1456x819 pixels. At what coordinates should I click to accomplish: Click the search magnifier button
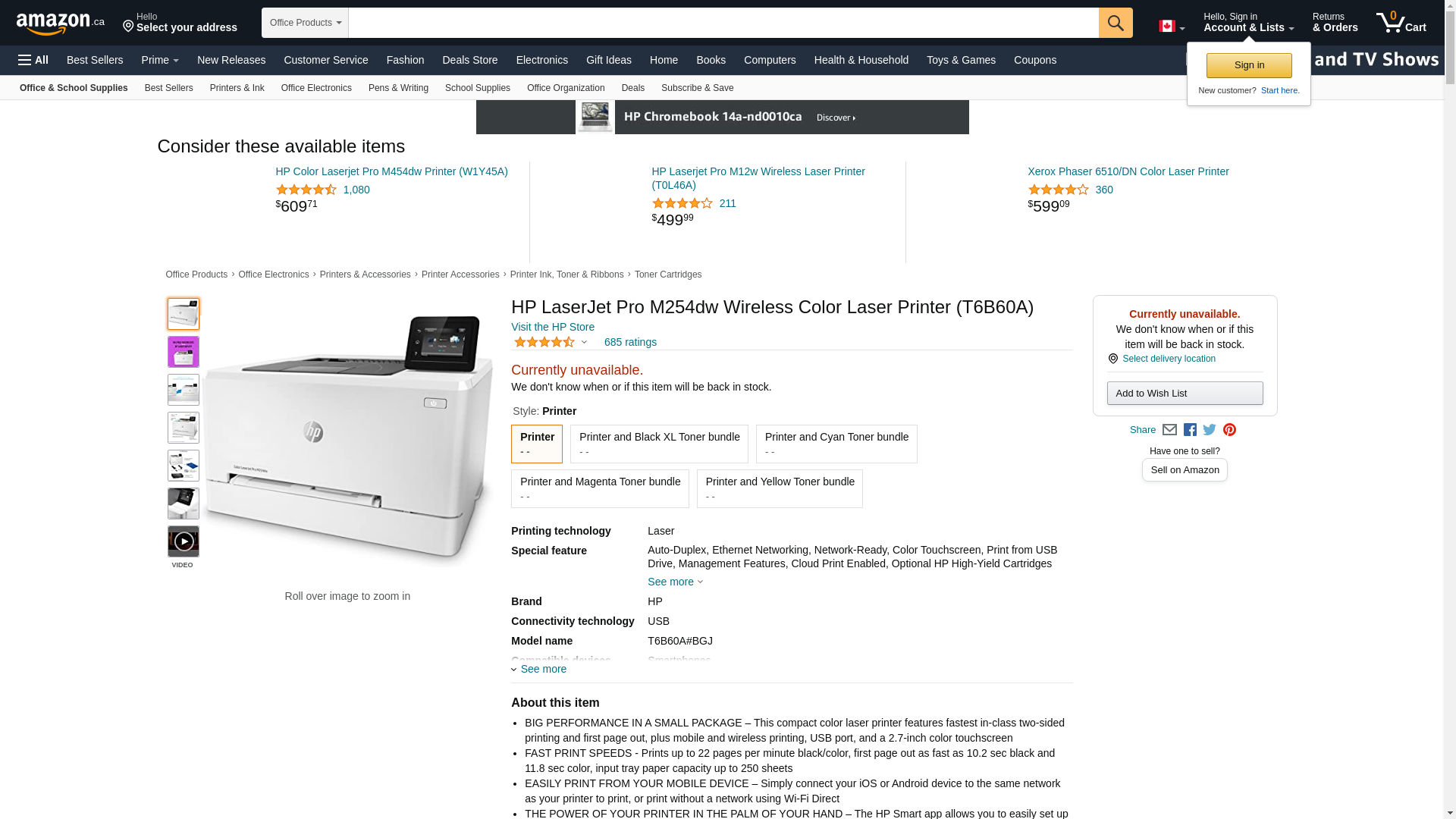click(x=1116, y=23)
